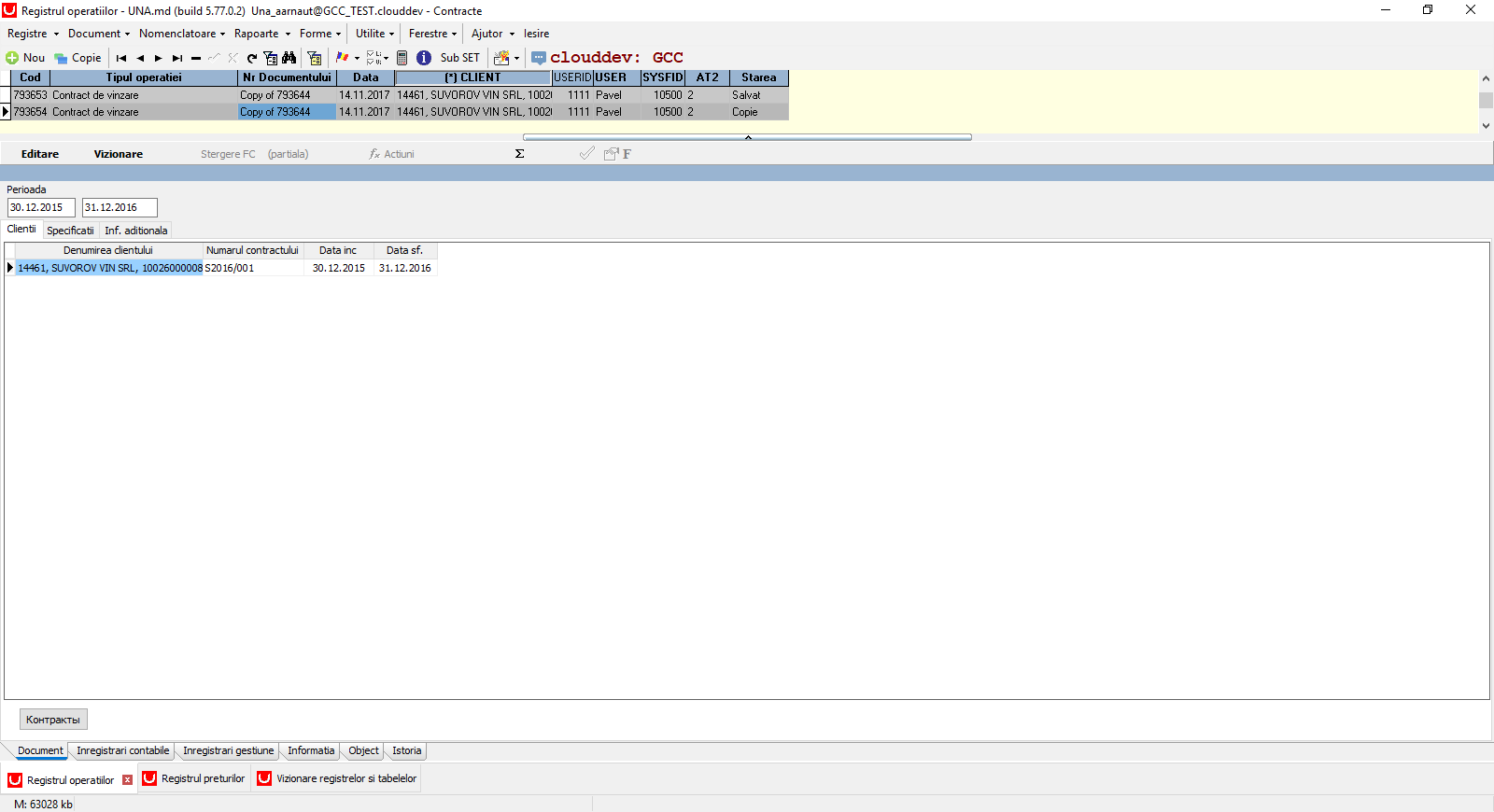Collapse the panel splitter arrow below grid
This screenshot has height=812, width=1494.
click(x=748, y=137)
